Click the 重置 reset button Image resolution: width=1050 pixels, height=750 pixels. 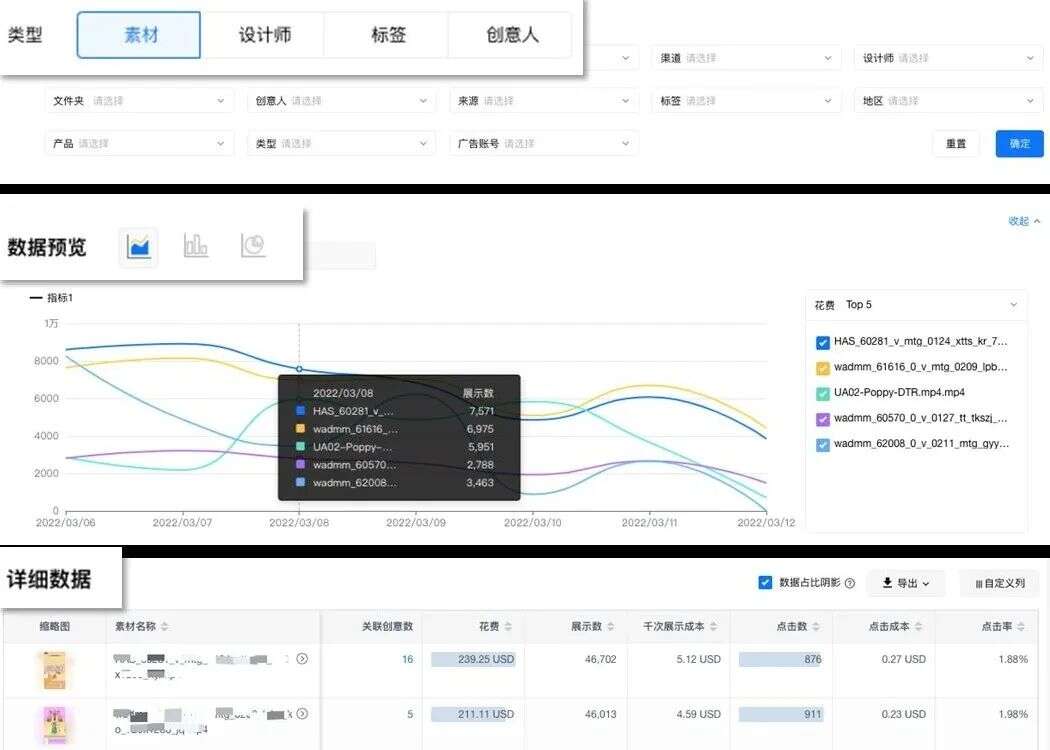coord(955,143)
